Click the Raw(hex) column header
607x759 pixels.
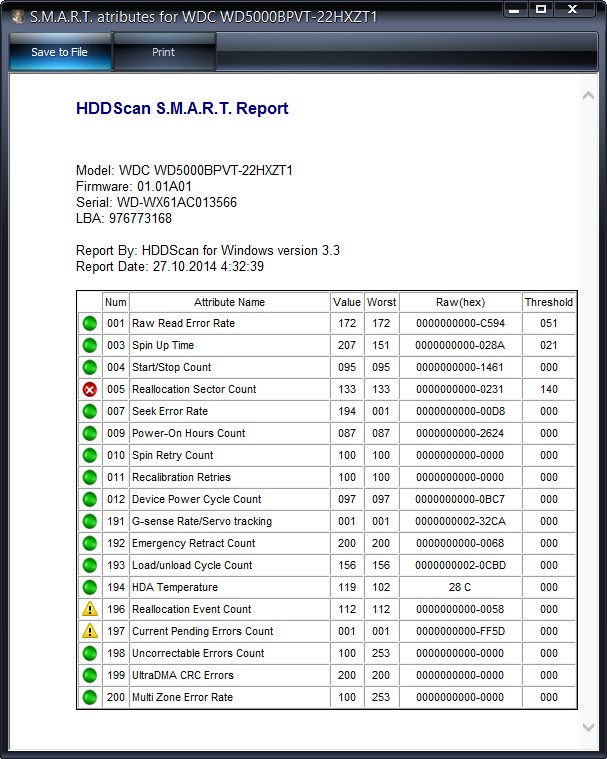[460, 302]
